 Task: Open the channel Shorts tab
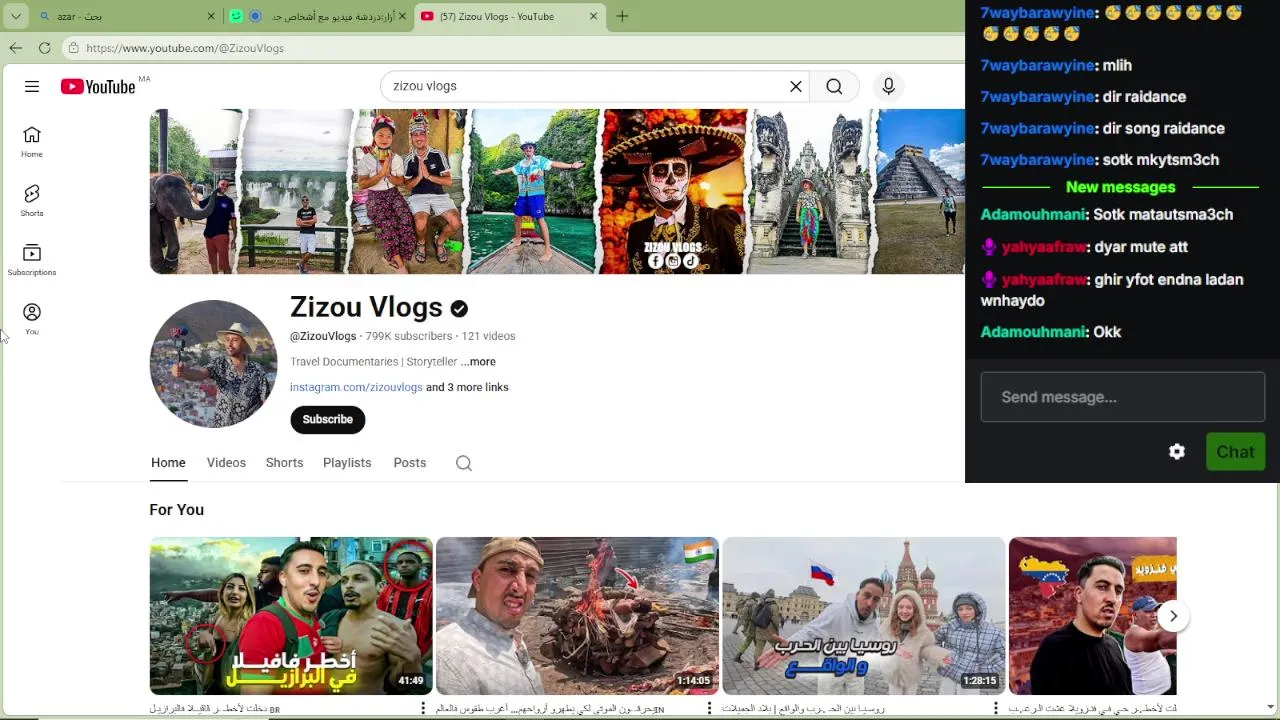pyautogui.click(x=284, y=463)
